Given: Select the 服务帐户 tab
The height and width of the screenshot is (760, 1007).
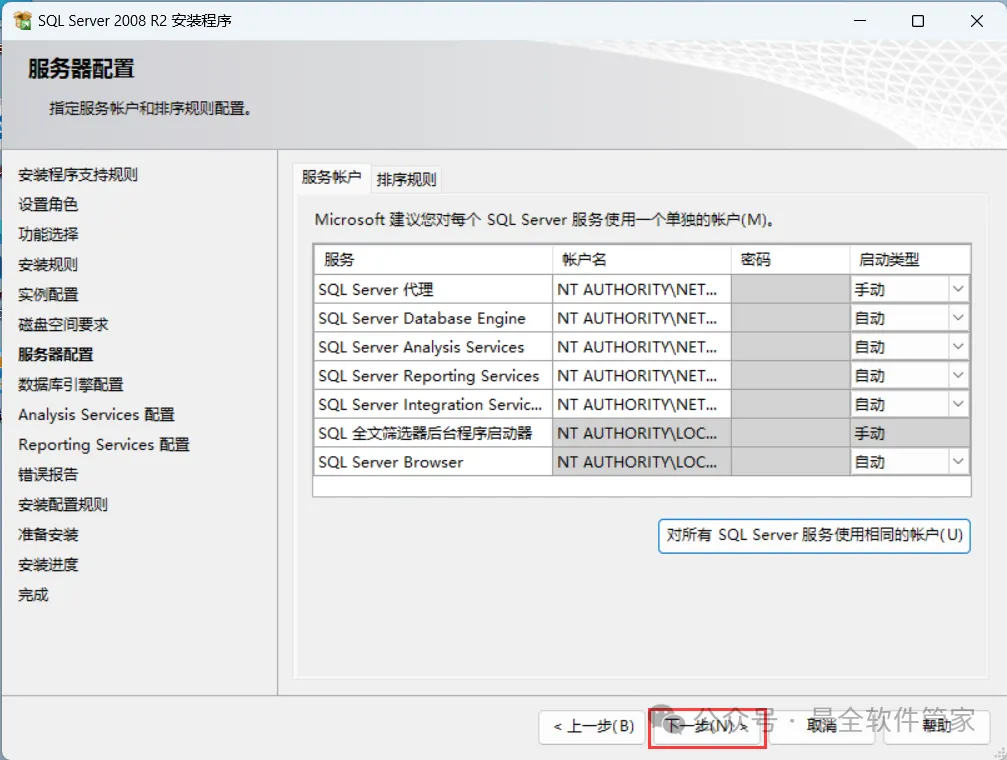Looking at the screenshot, I should pos(331,177).
